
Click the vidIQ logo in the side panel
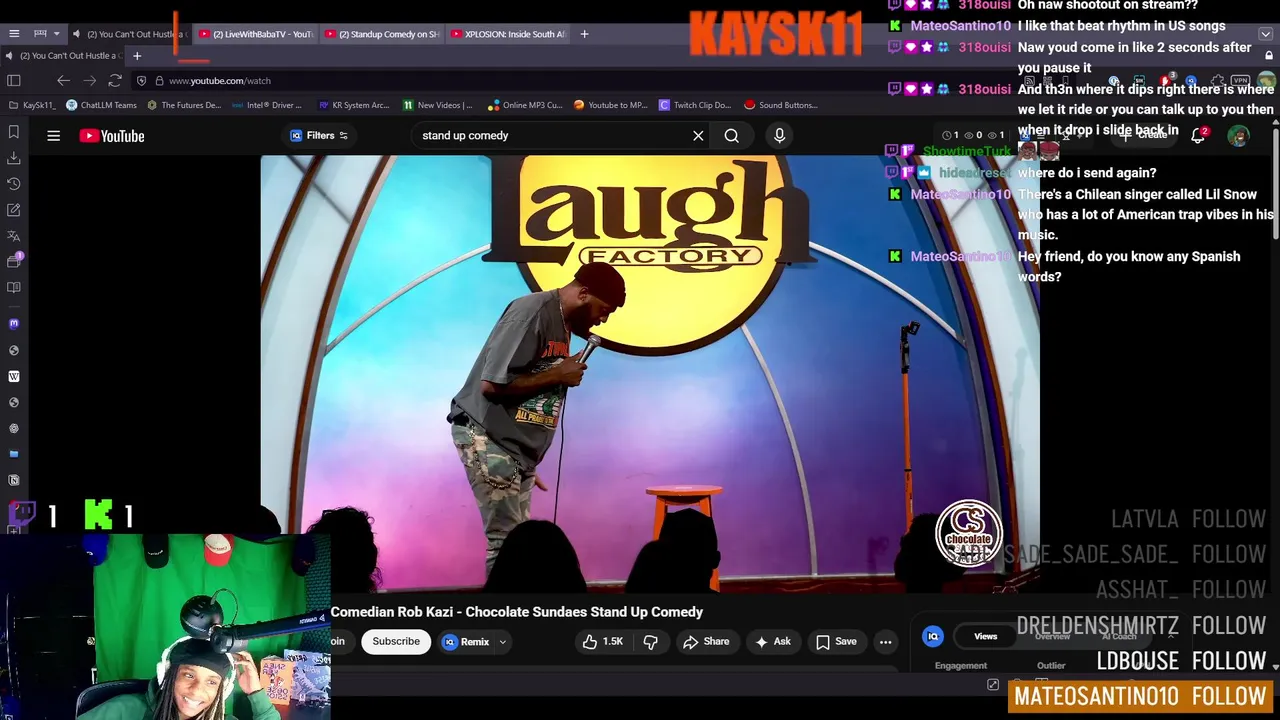(932, 636)
